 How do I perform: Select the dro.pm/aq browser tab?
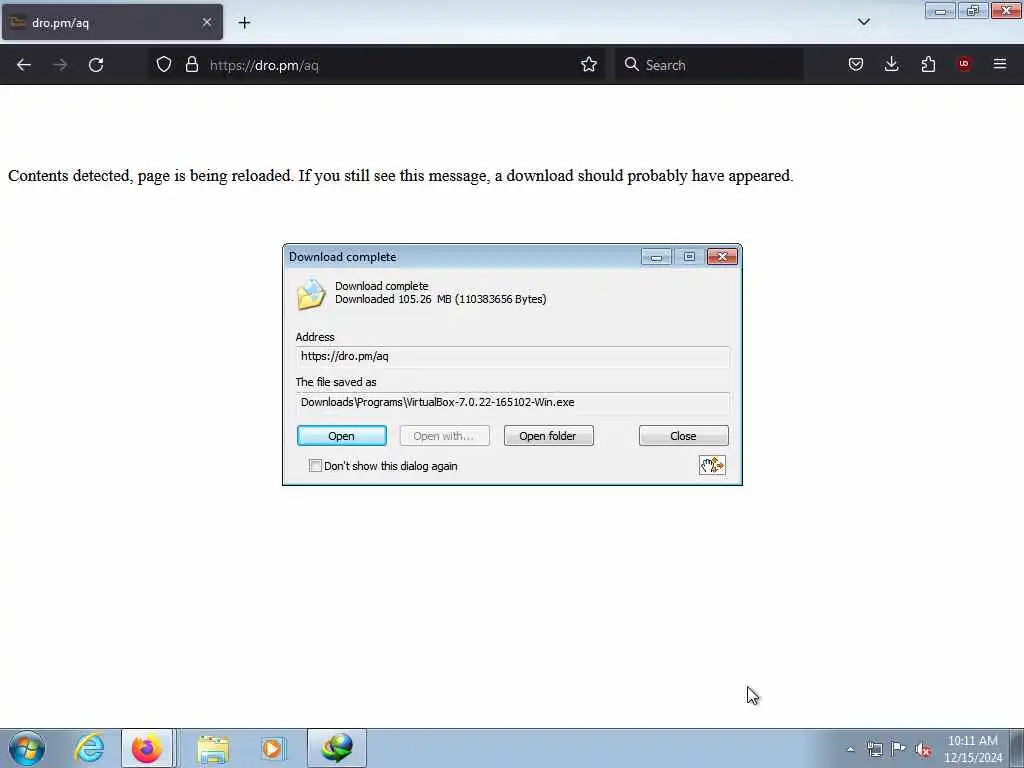pyautogui.click(x=112, y=22)
